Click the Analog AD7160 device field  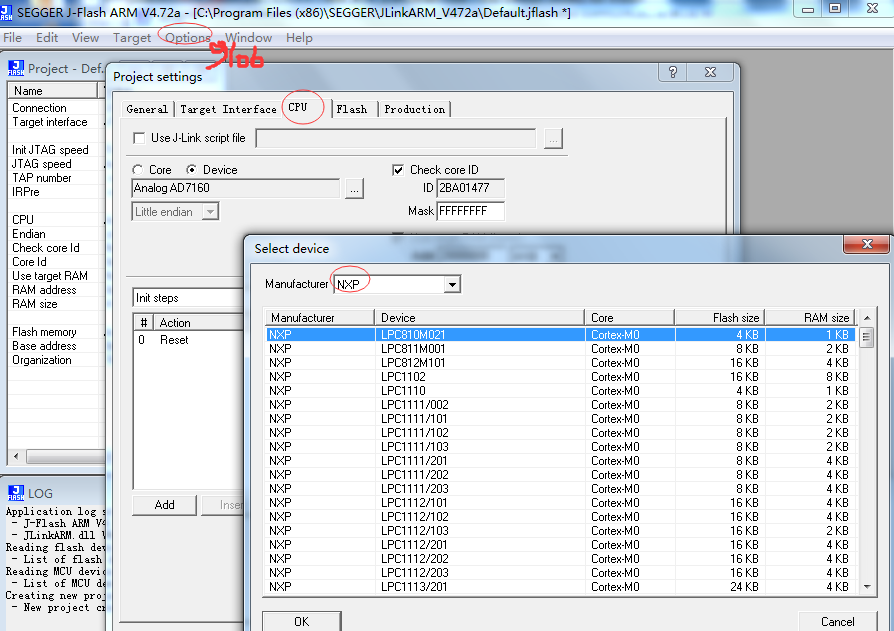235,188
